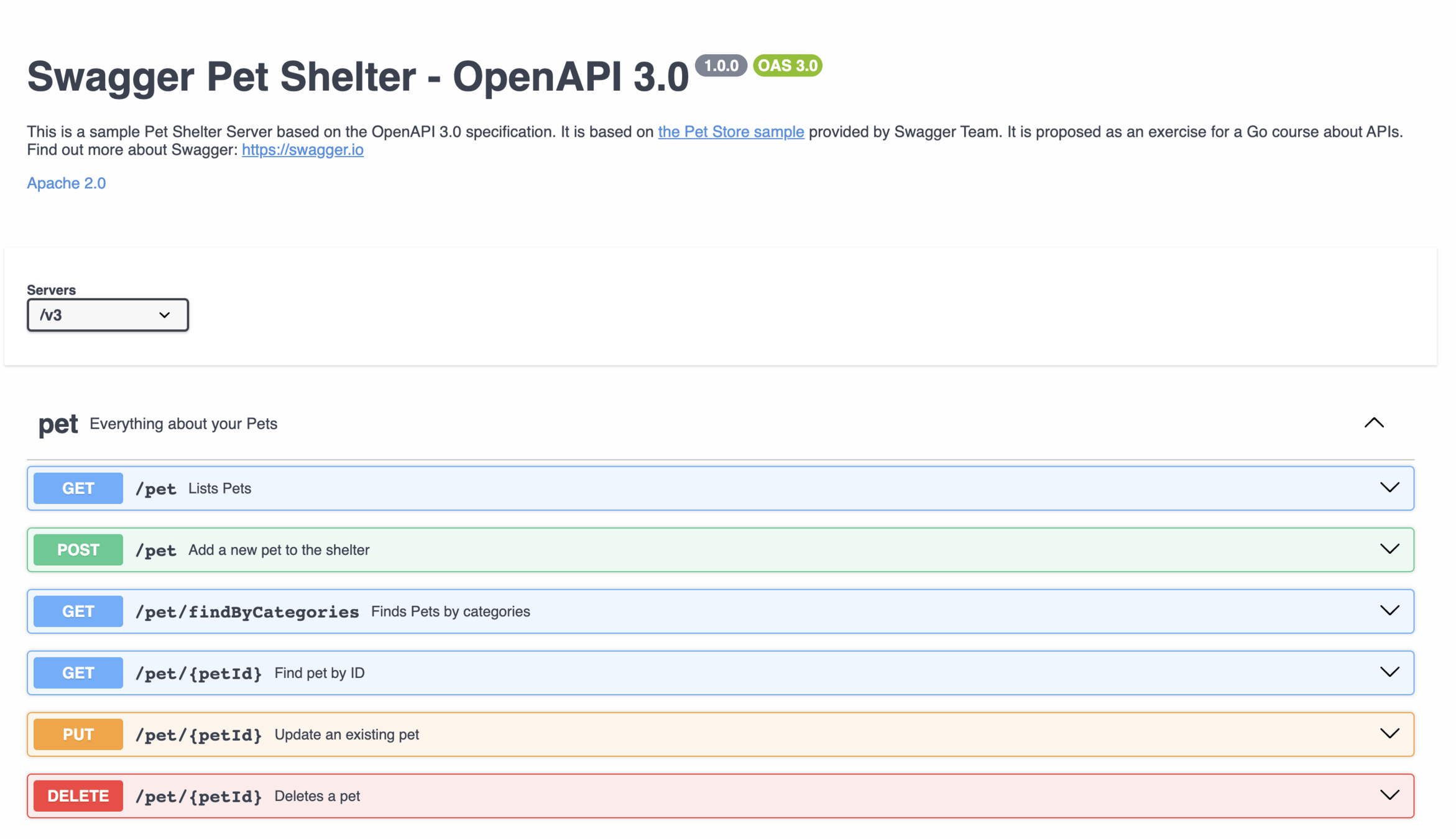Click the green POST method badge
This screenshot has width=1456, height=839.
coord(78,550)
